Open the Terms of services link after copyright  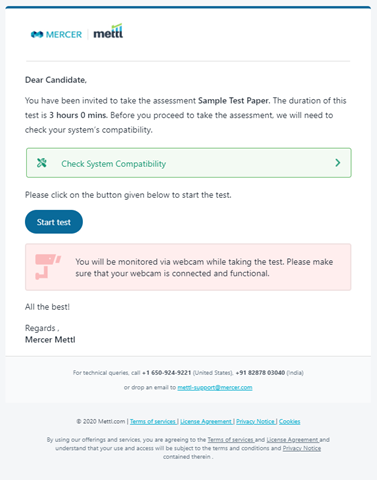(153, 421)
